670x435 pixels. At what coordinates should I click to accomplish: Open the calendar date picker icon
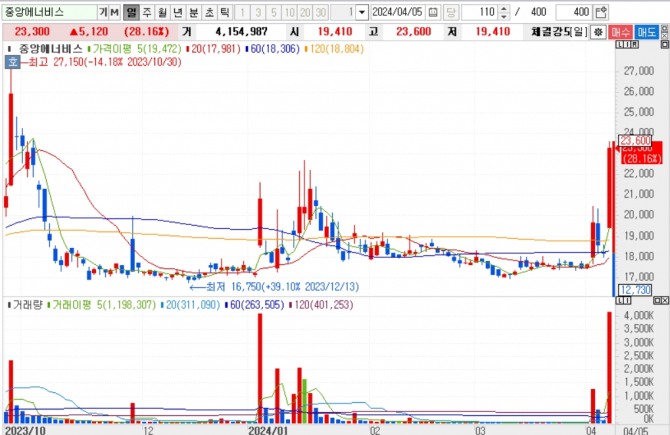click(x=433, y=12)
